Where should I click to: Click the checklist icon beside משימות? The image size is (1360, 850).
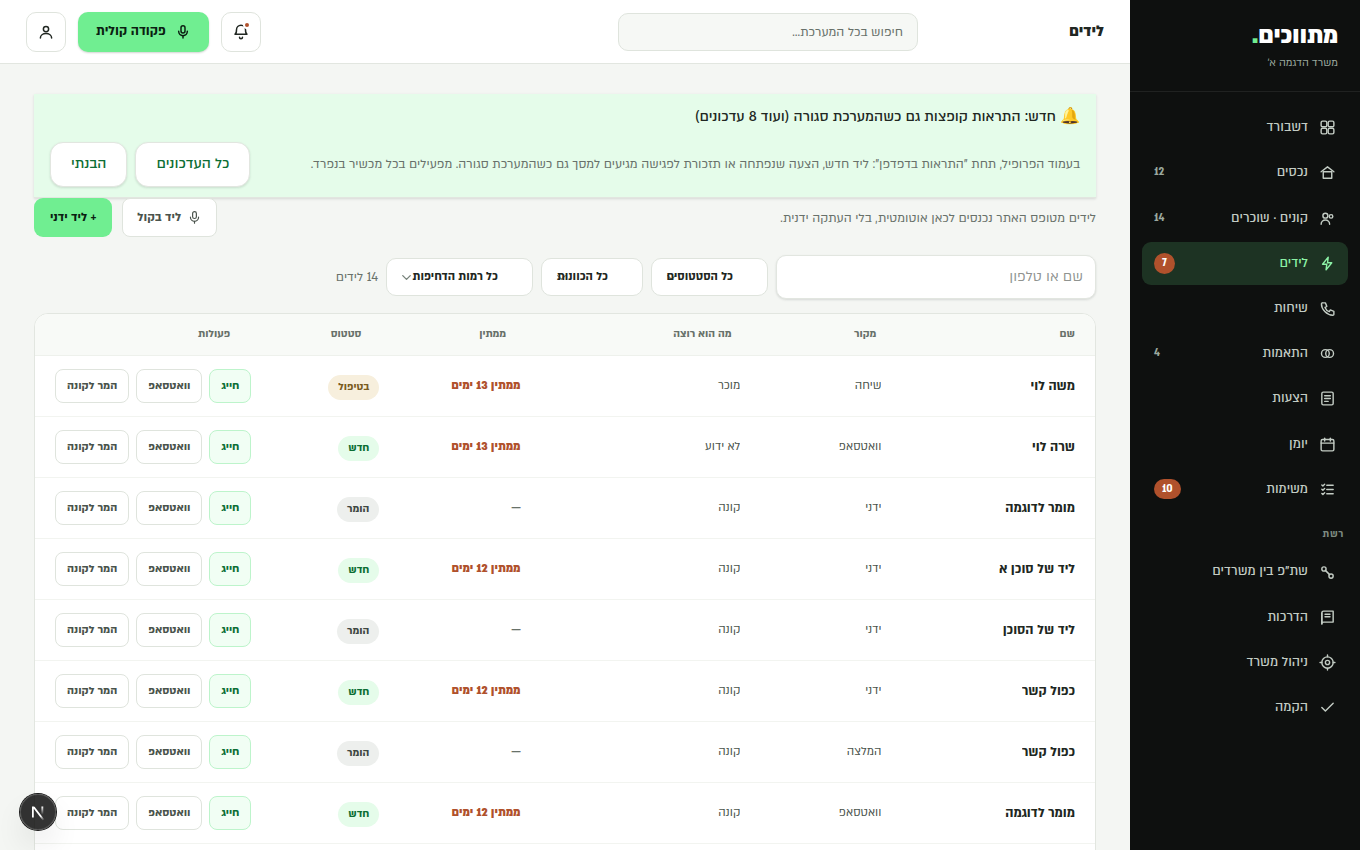(1327, 489)
